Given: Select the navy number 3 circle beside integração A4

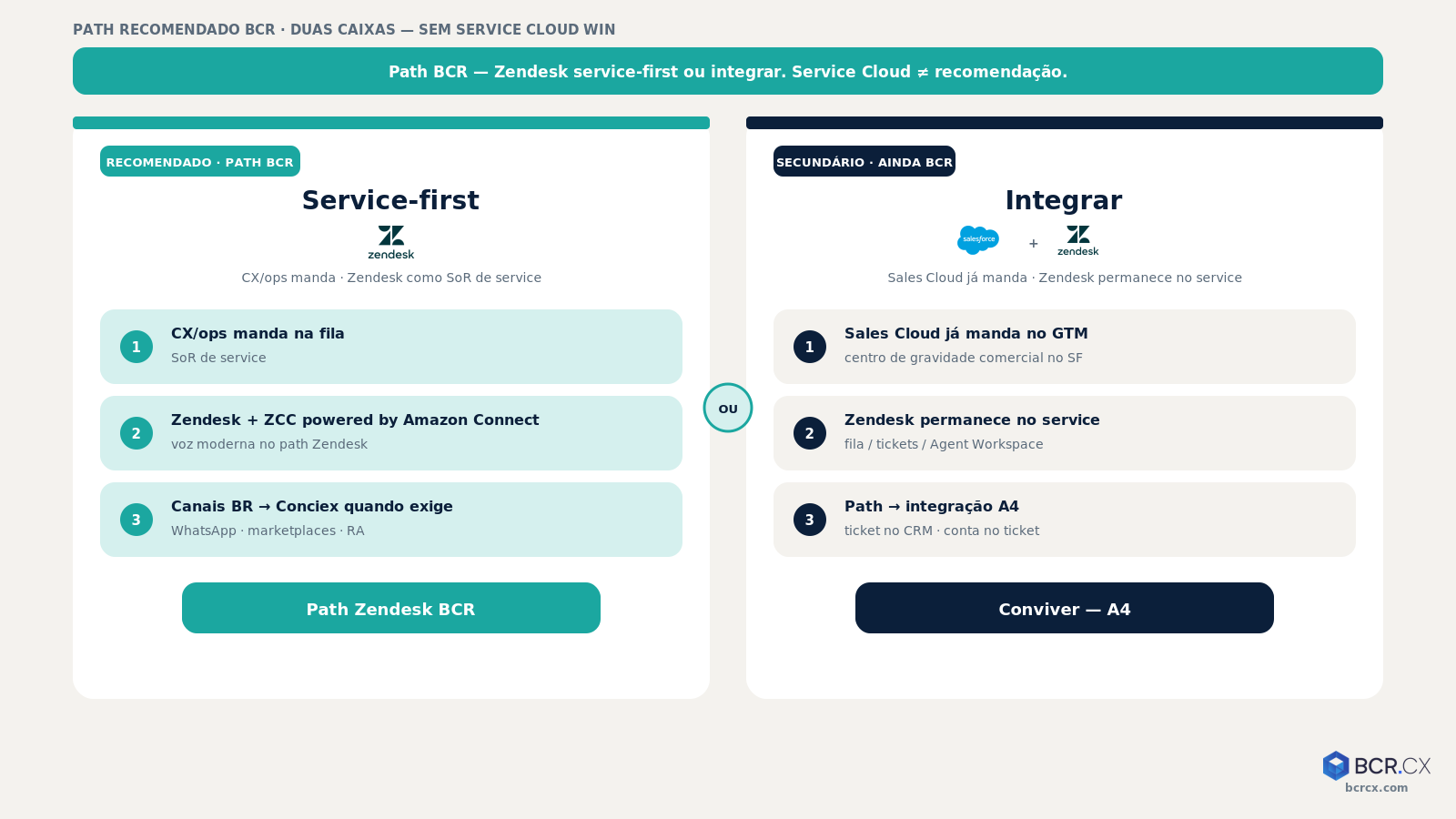Looking at the screenshot, I should tap(810, 520).
